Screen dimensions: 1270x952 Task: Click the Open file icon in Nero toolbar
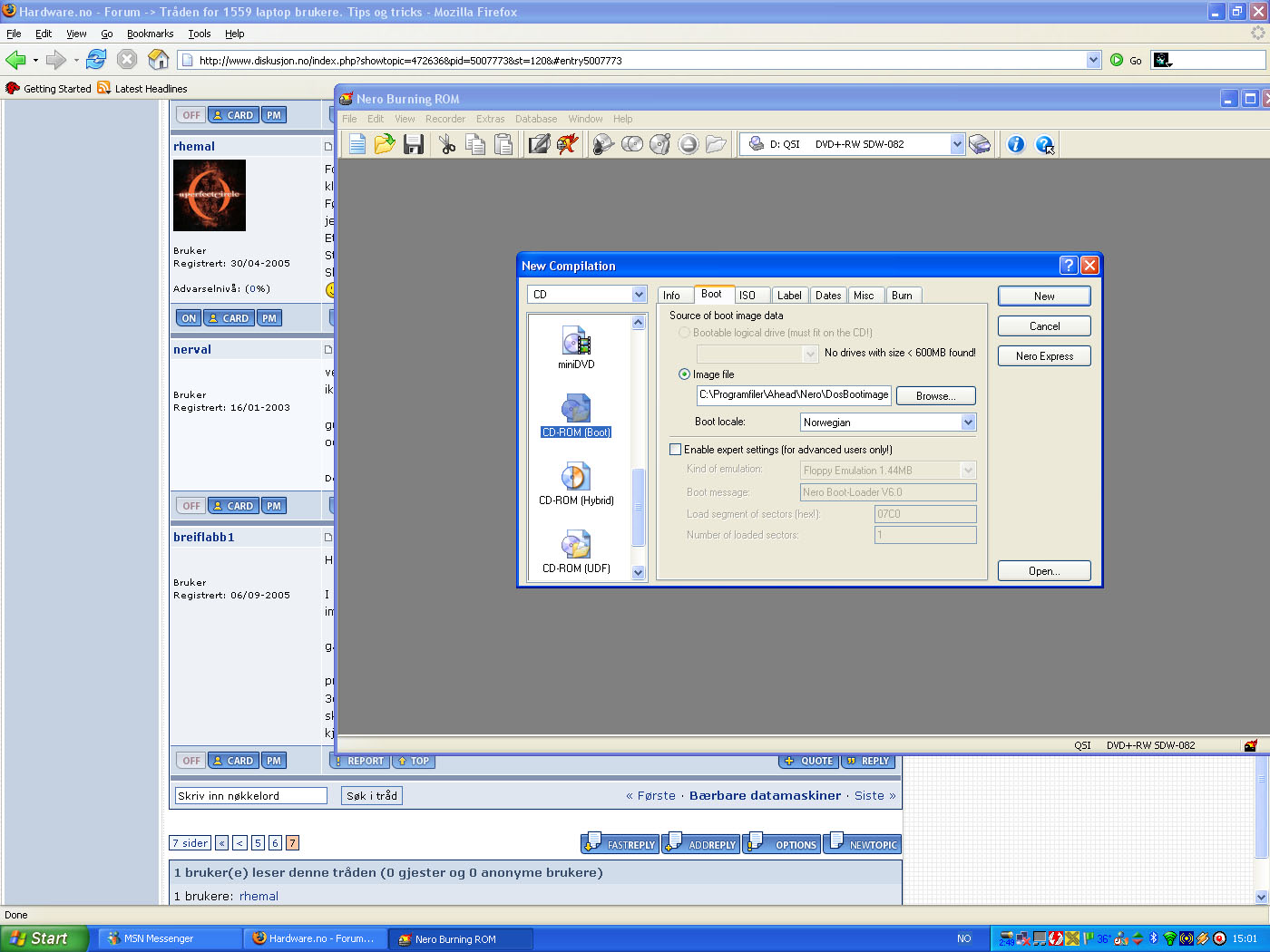pyautogui.click(x=386, y=144)
